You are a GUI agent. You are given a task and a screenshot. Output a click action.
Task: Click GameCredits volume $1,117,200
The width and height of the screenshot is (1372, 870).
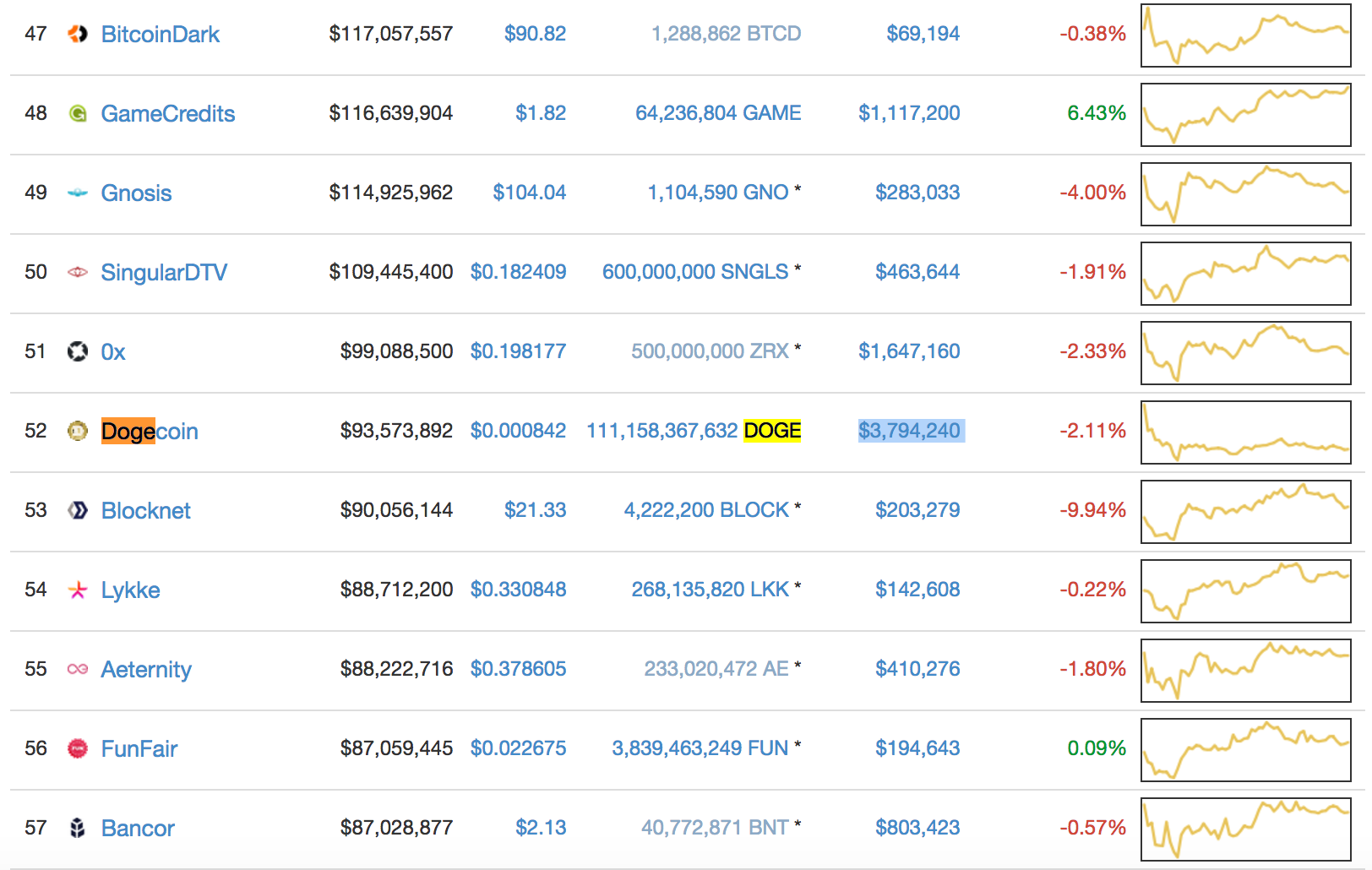(x=909, y=113)
